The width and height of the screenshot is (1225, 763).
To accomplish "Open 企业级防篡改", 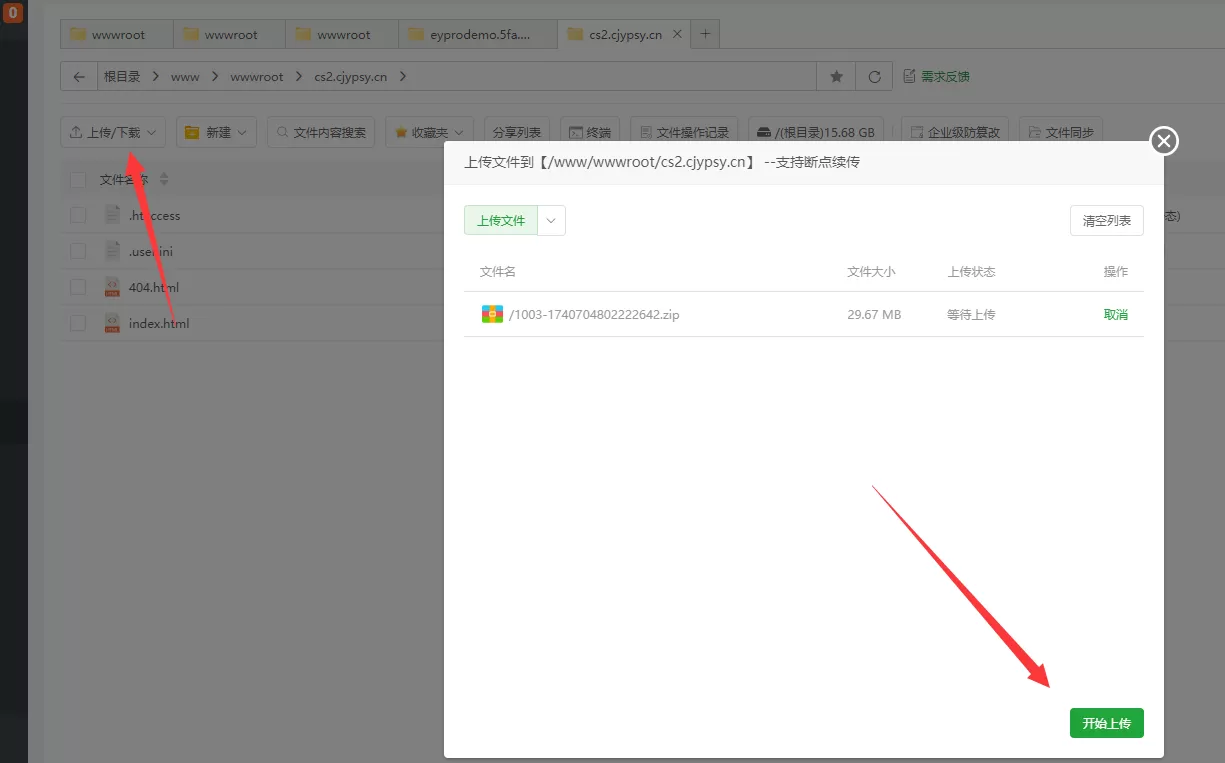I will (x=955, y=132).
